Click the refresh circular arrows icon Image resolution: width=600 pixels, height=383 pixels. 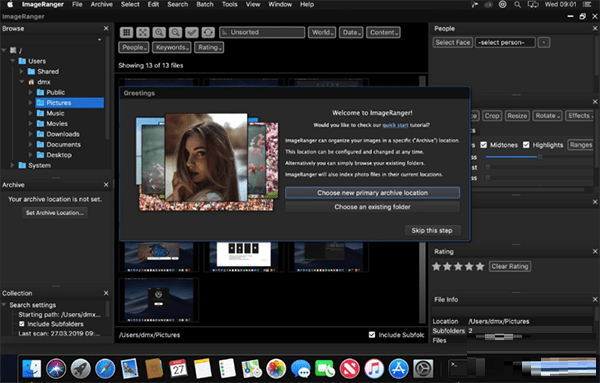point(209,32)
